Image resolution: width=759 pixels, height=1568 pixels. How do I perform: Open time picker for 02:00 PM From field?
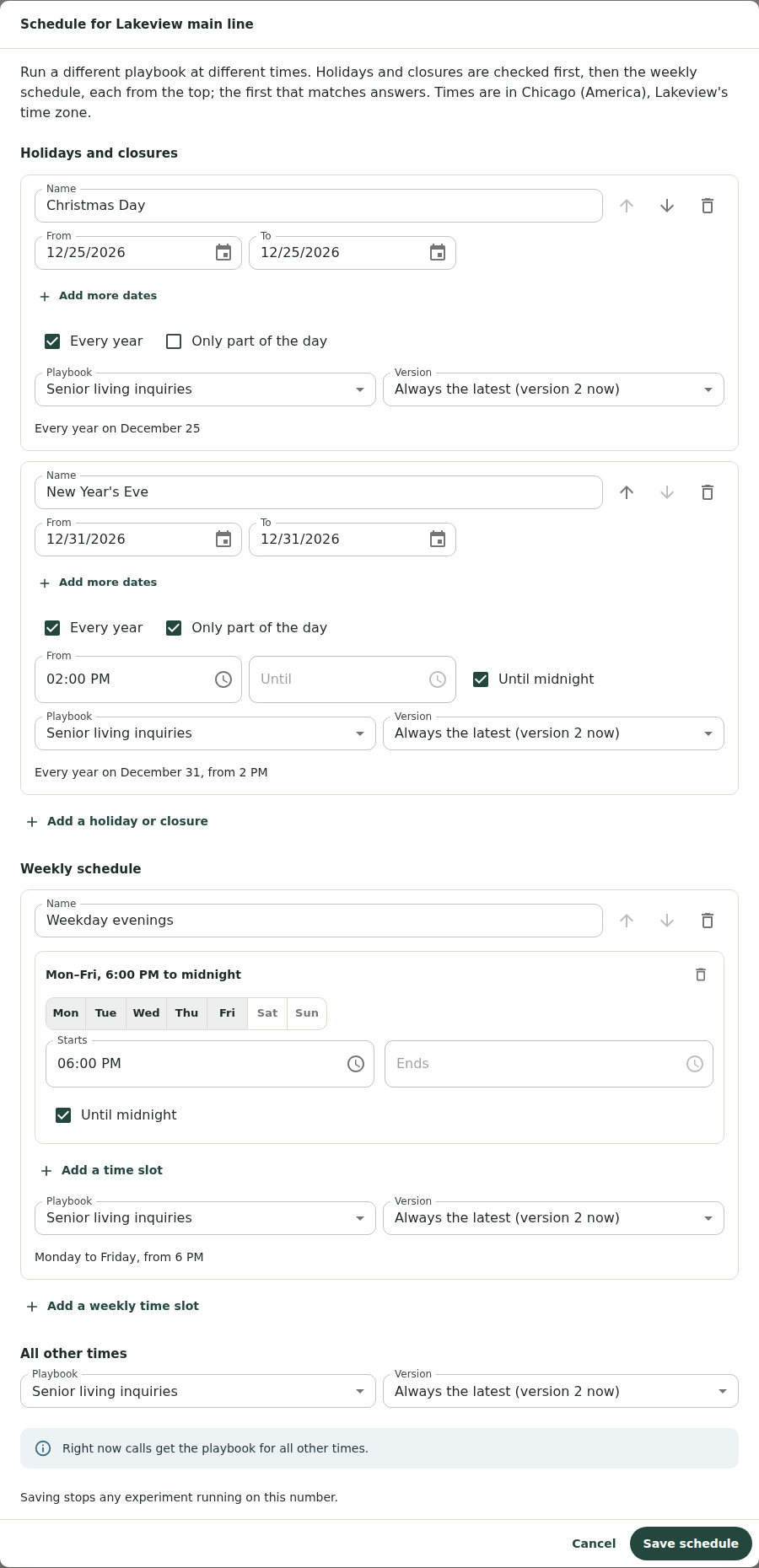223,679
